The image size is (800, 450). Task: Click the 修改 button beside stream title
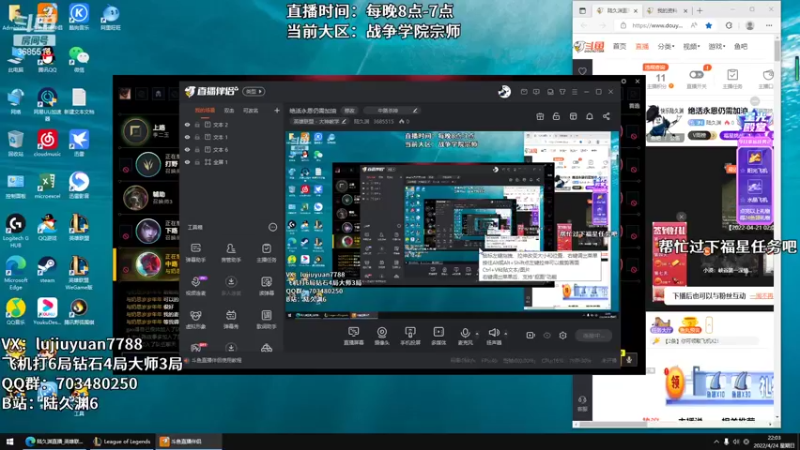click(349, 110)
